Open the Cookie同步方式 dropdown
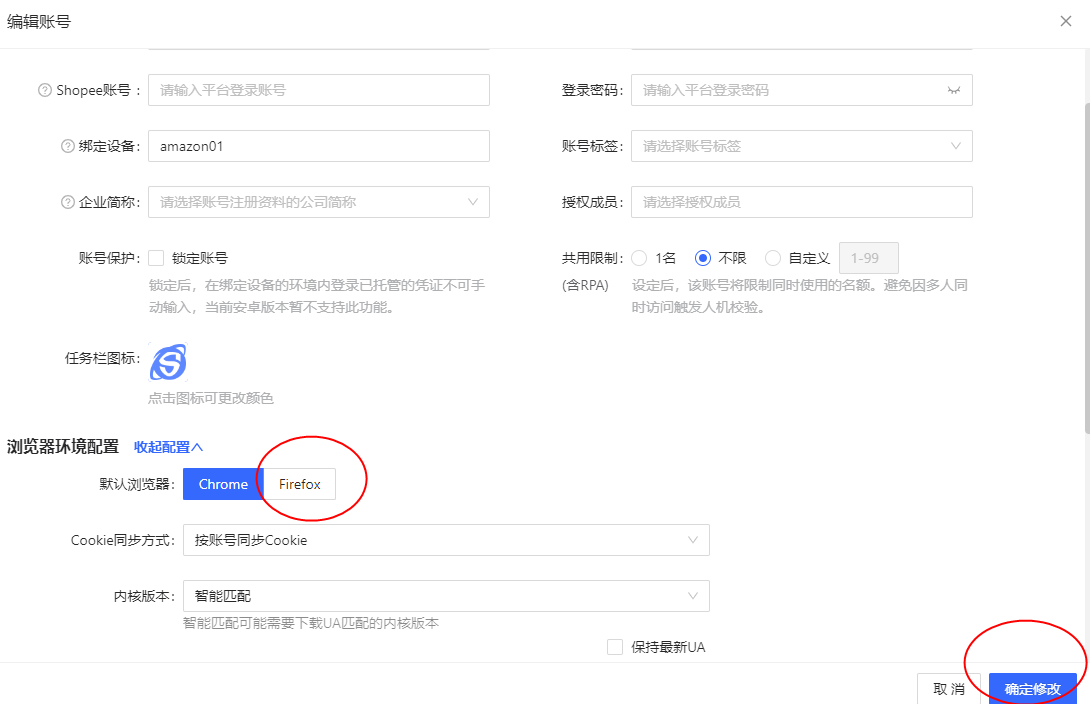1090x704 pixels. pos(446,540)
